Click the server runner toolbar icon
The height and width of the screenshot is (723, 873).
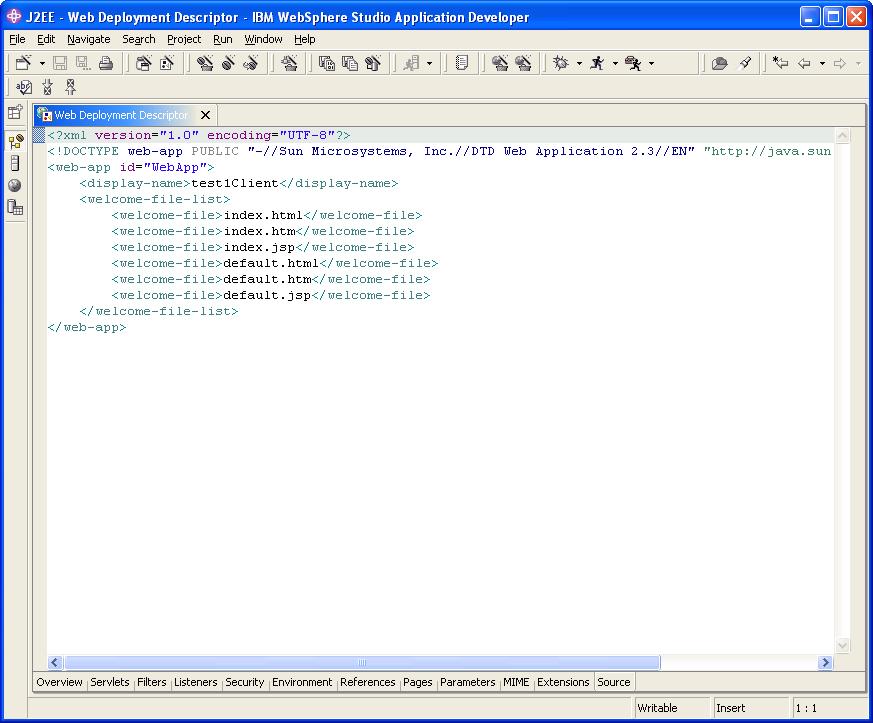click(412, 63)
